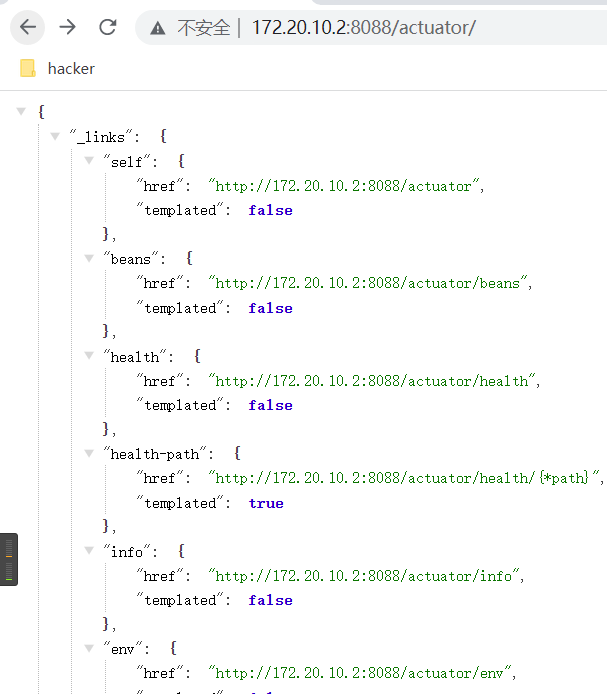Collapse the "health-path" node

89,453
